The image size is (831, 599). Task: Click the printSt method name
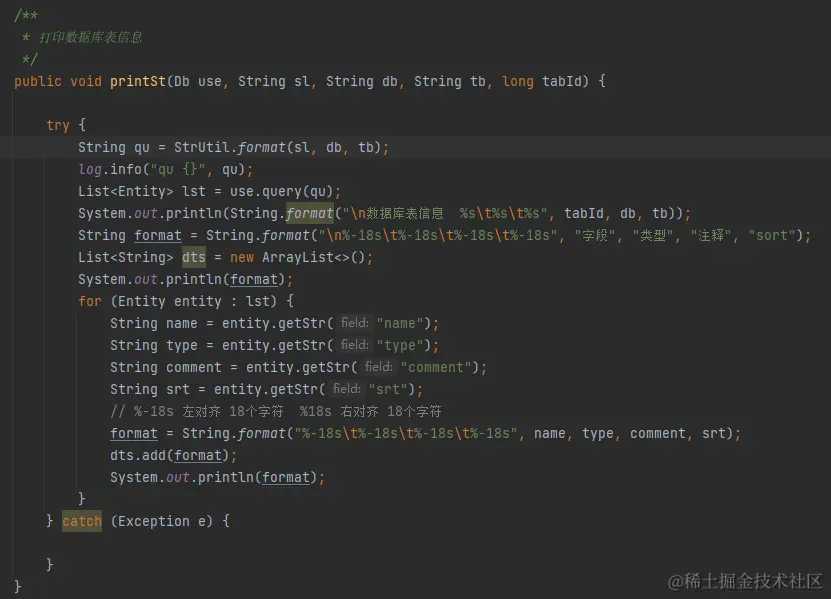tap(138, 81)
